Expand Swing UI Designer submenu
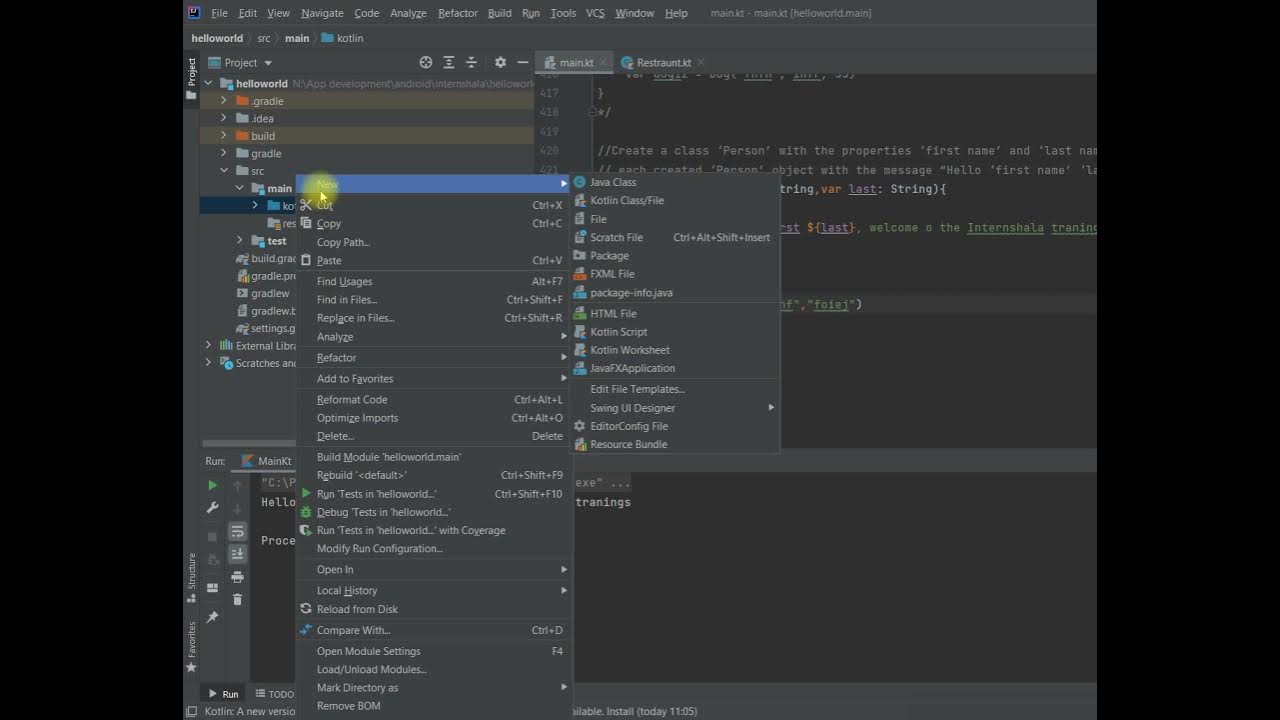 pos(675,408)
